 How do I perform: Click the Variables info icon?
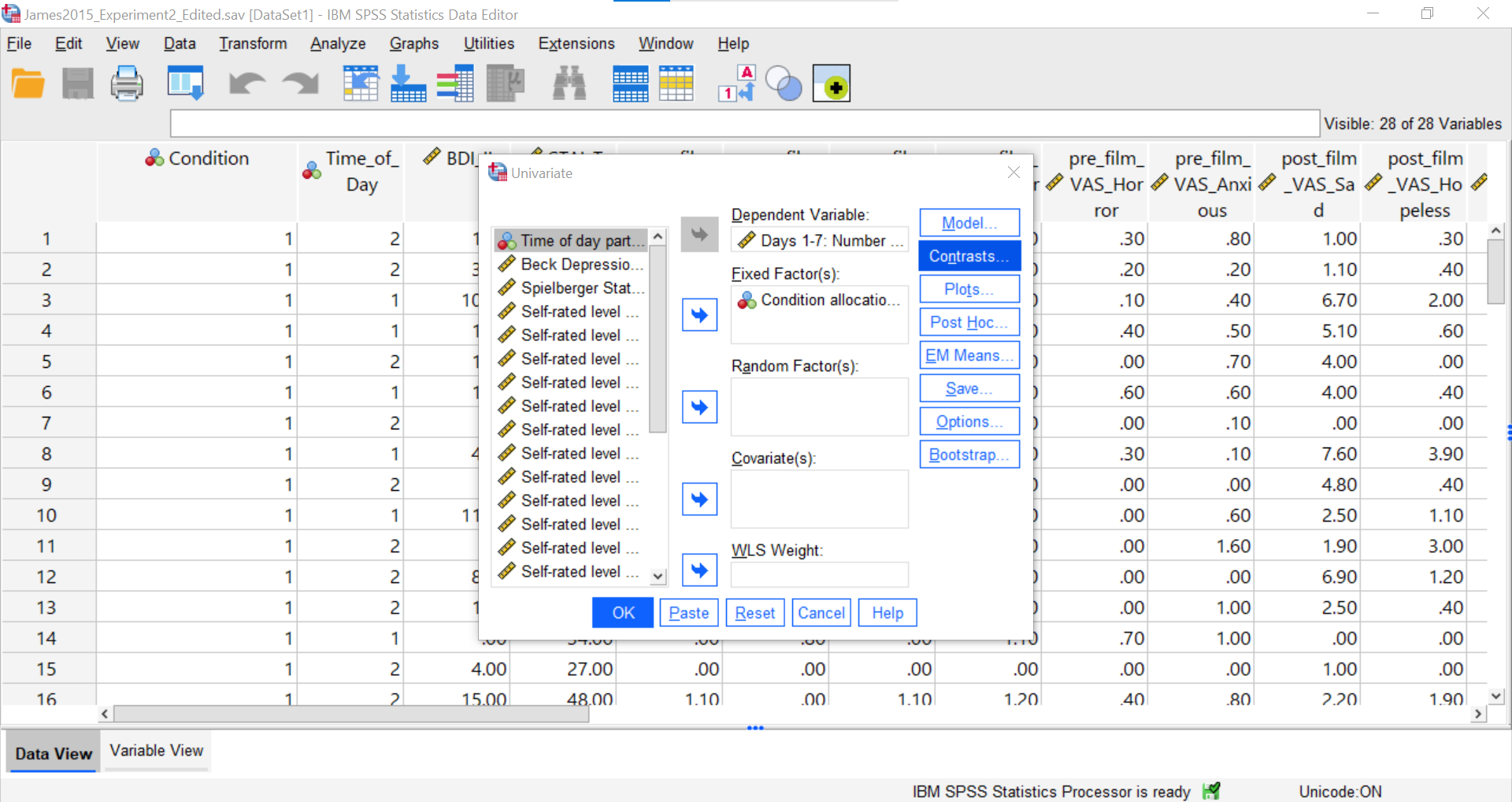[455, 84]
